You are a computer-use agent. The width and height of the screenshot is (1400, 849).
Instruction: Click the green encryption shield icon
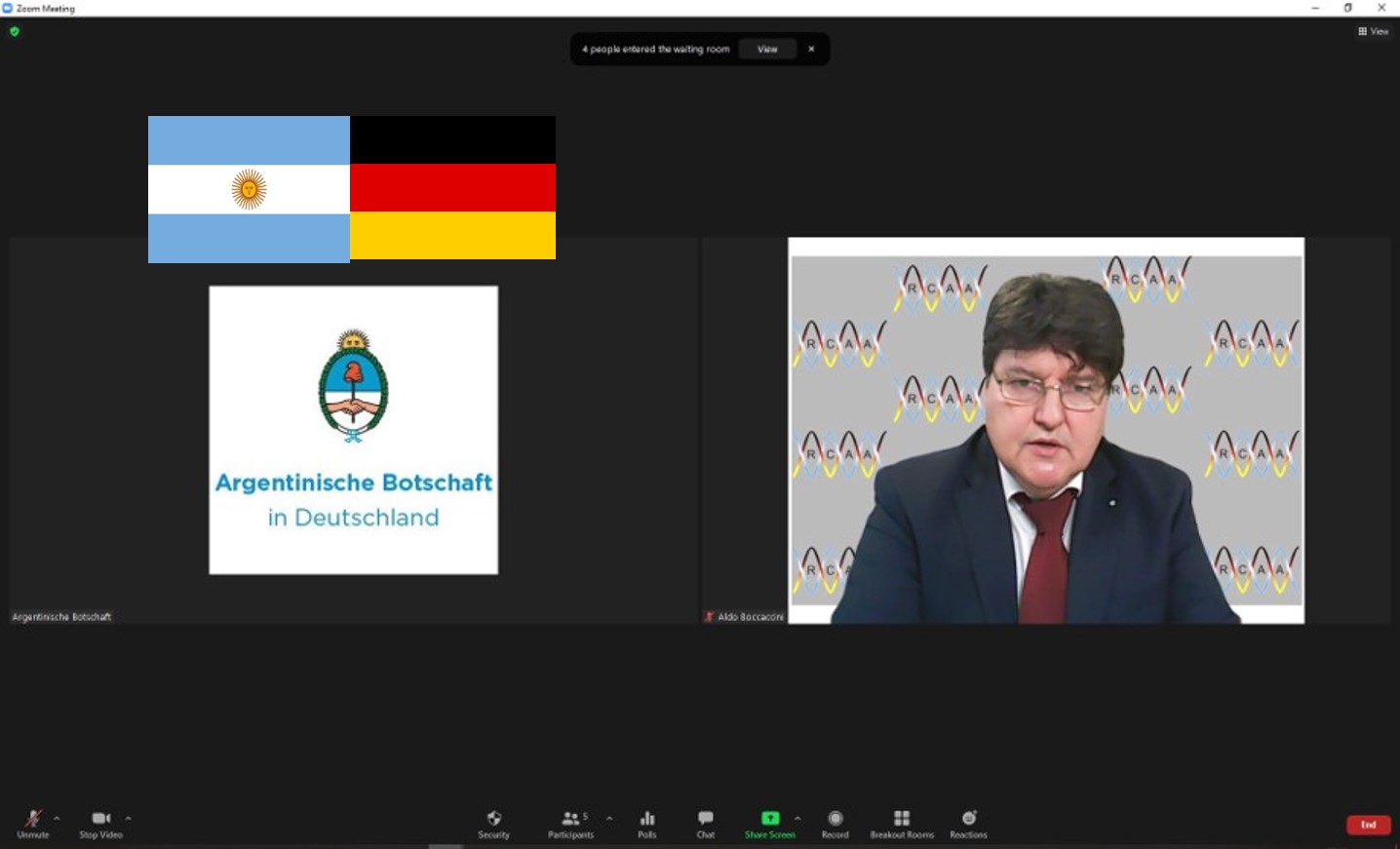[x=15, y=31]
